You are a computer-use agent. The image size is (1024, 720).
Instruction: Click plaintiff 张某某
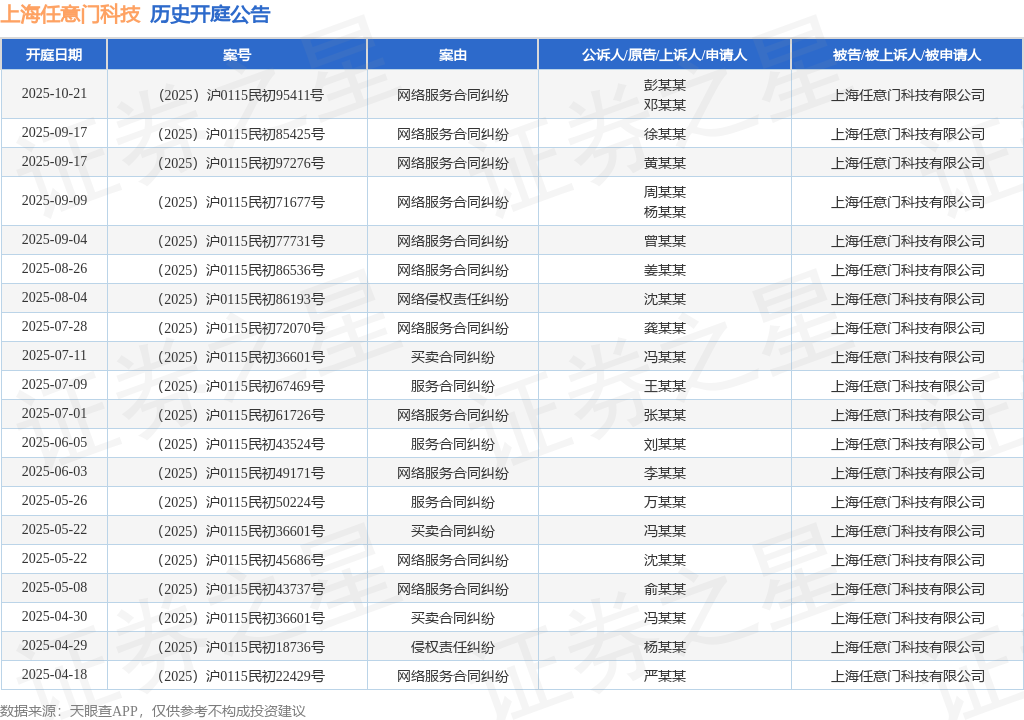[665, 416]
